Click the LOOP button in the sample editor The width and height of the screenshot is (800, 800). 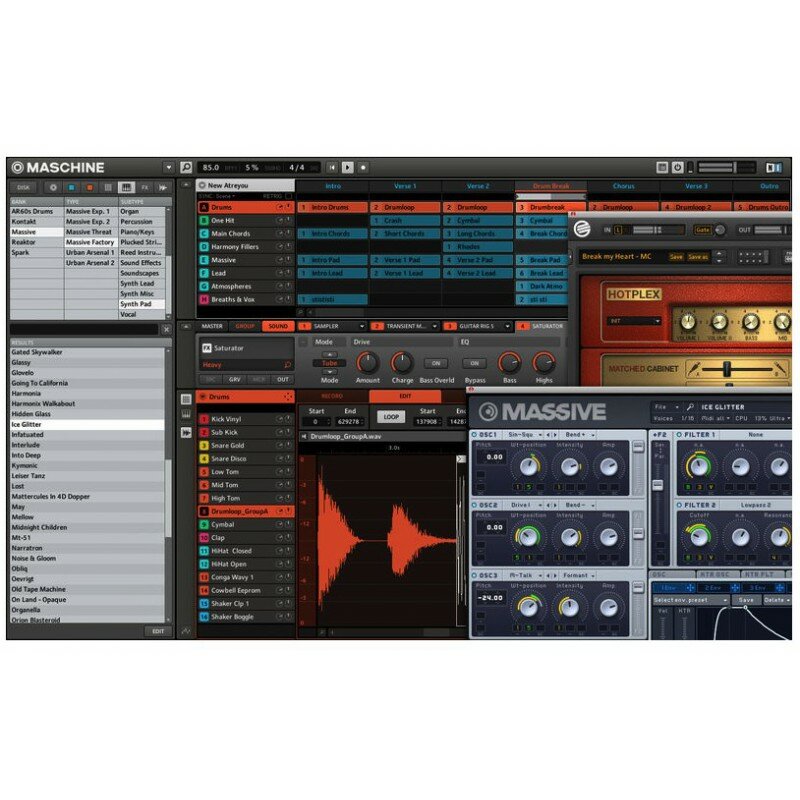click(x=391, y=416)
